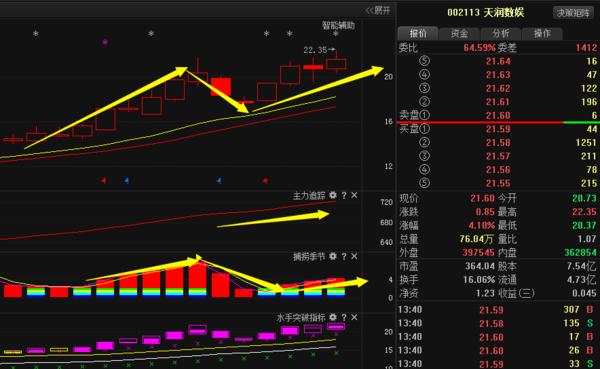Open settings gear for 水手突破指标
This screenshot has height=369, width=600.
333,317
